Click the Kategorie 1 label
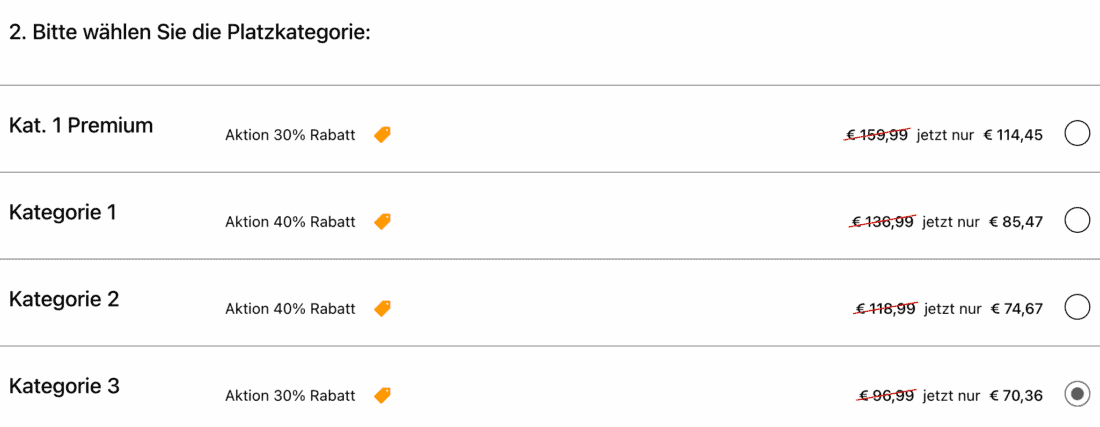Screen dimensions: 1100x427 pos(63,213)
